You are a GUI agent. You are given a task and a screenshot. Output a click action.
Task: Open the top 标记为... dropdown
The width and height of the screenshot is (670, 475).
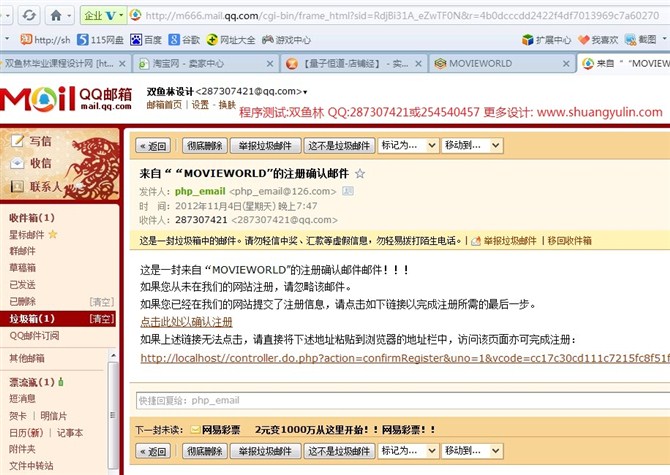pos(408,145)
